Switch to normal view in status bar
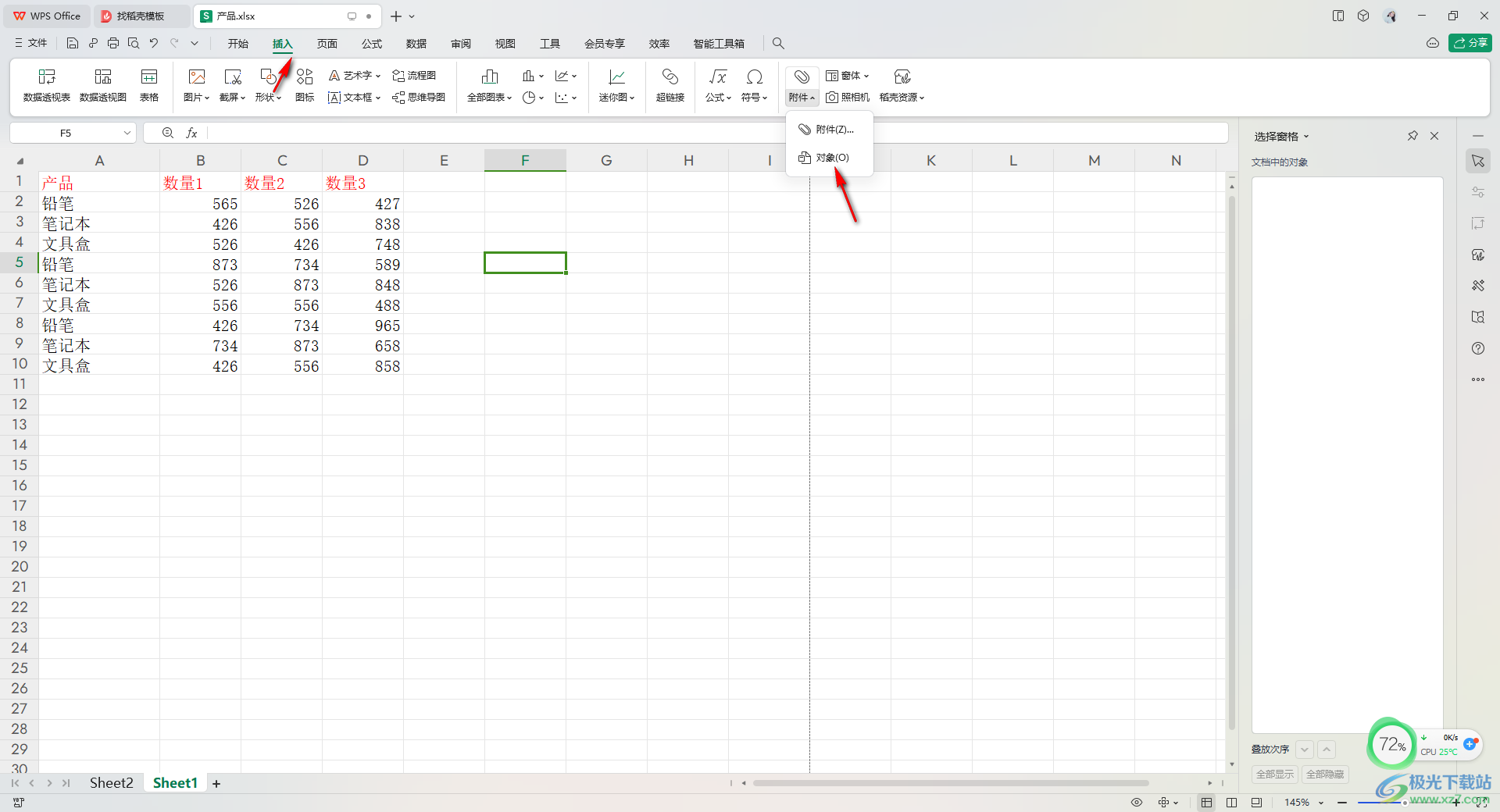 1207,803
